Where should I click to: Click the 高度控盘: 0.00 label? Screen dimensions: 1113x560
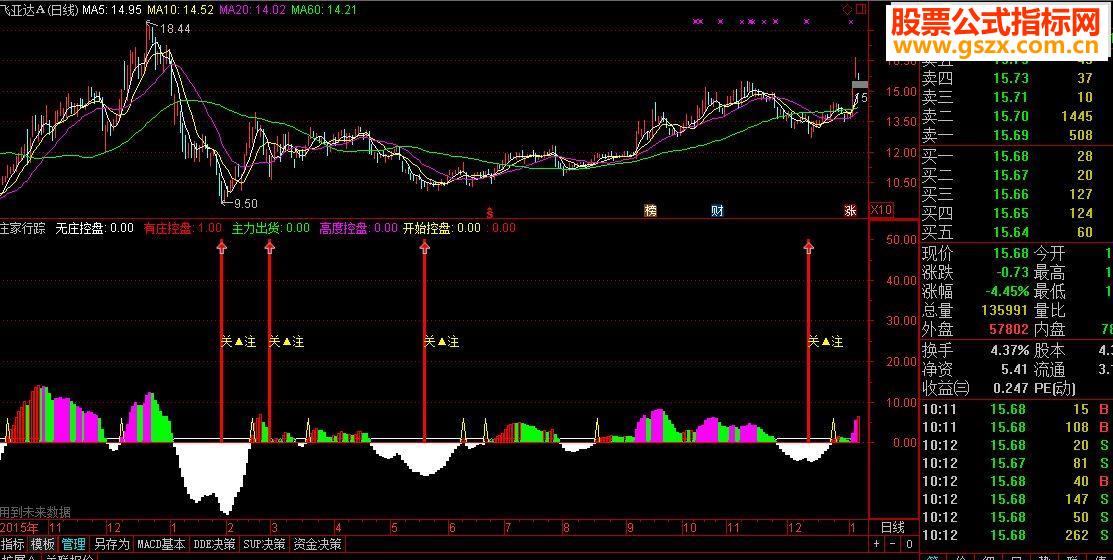(x=358, y=228)
